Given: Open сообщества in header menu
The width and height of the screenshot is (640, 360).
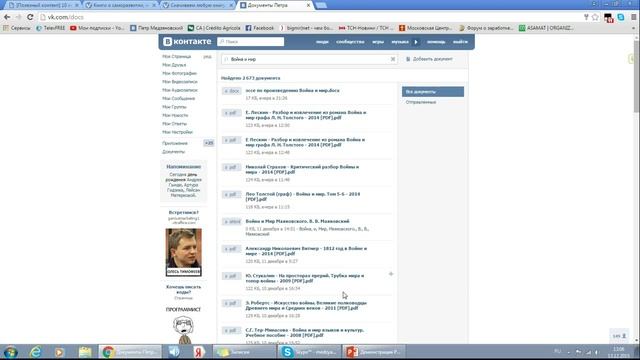Looking at the screenshot, I should [350, 42].
